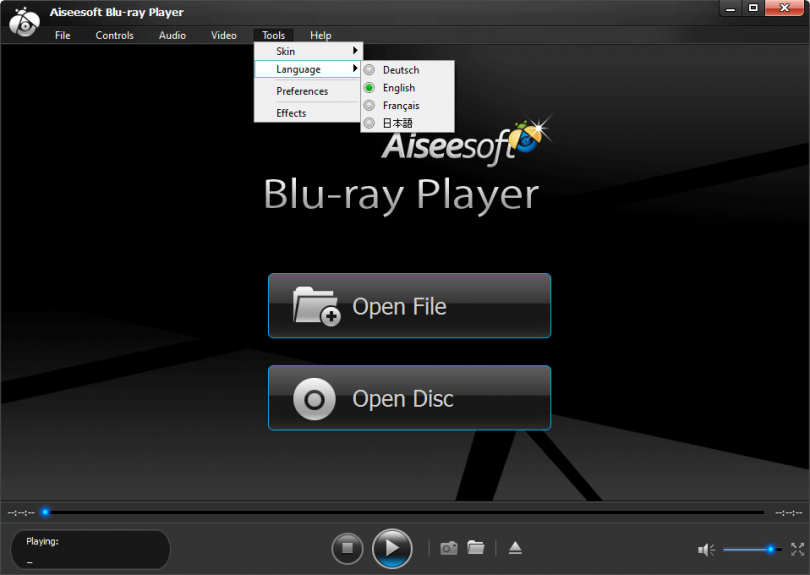
Task: Expand the Language submenu arrow
Action: [x=355, y=69]
